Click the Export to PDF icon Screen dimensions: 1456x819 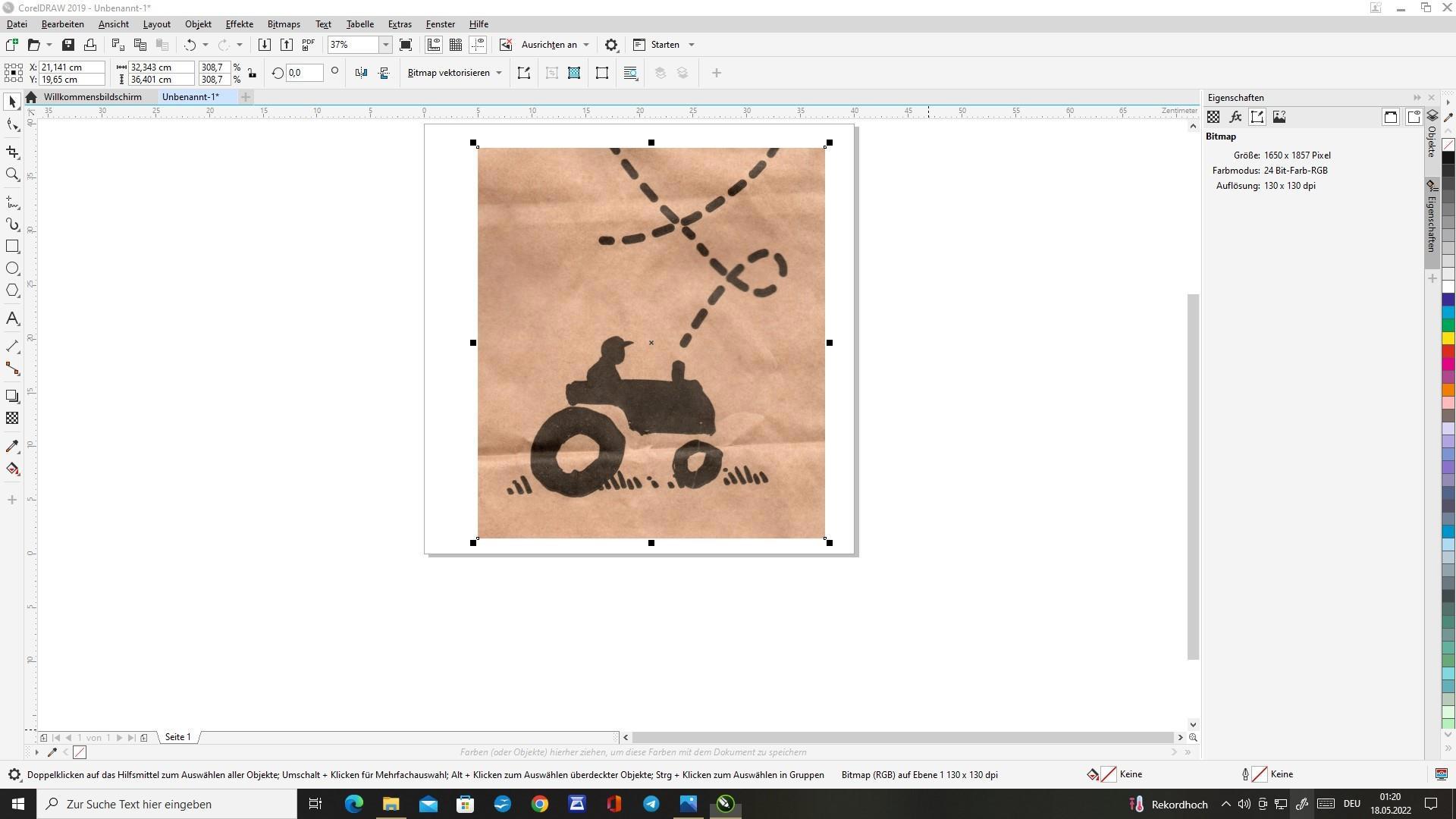click(x=309, y=45)
